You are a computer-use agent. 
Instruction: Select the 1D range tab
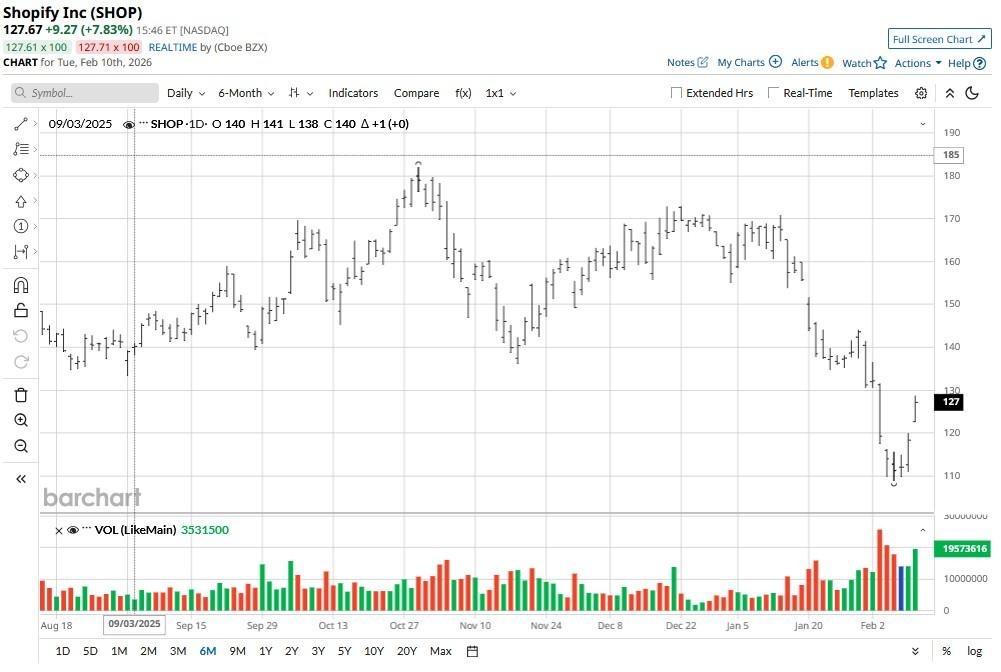tap(63, 652)
